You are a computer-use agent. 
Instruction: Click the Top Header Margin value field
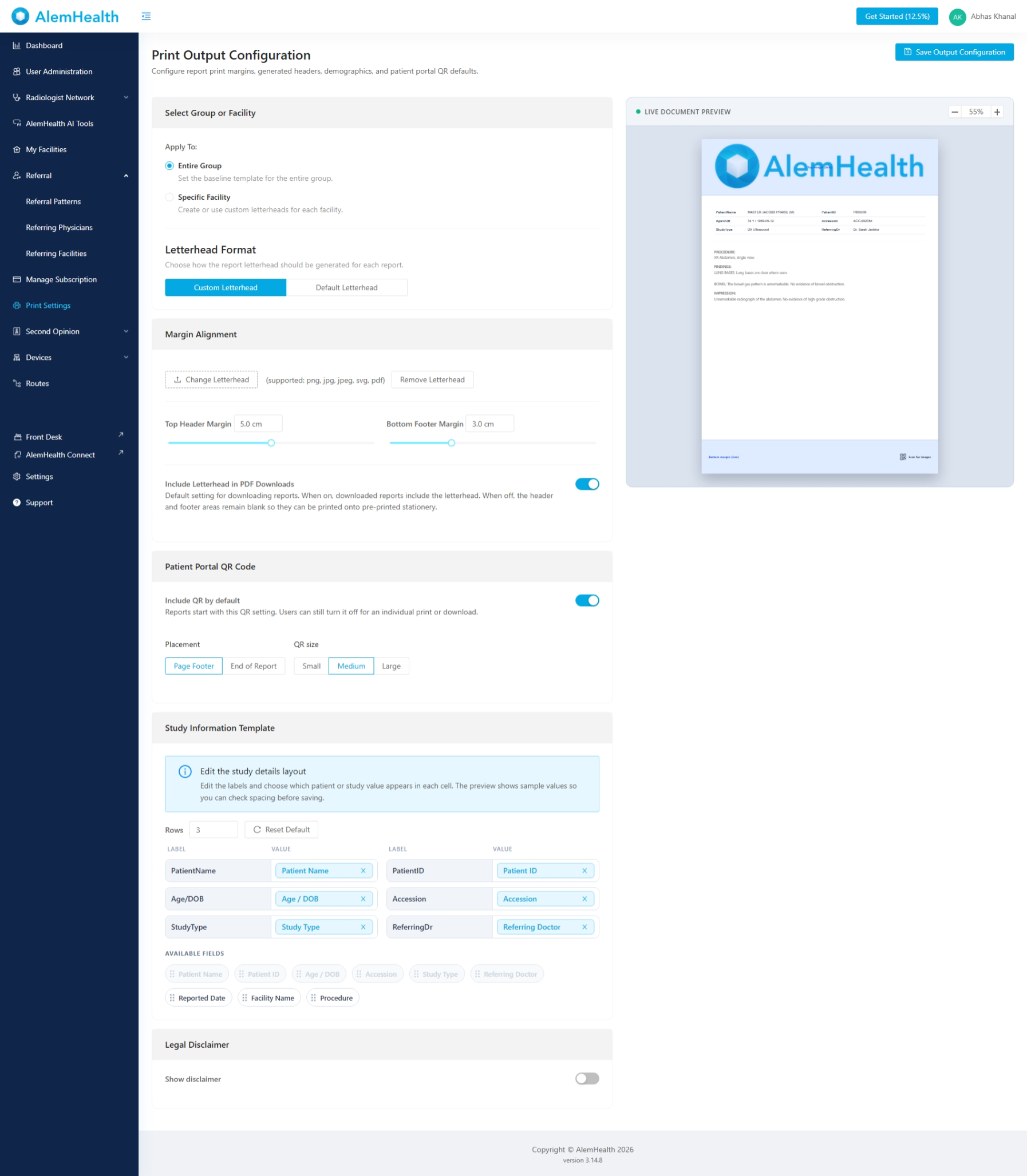tap(258, 424)
